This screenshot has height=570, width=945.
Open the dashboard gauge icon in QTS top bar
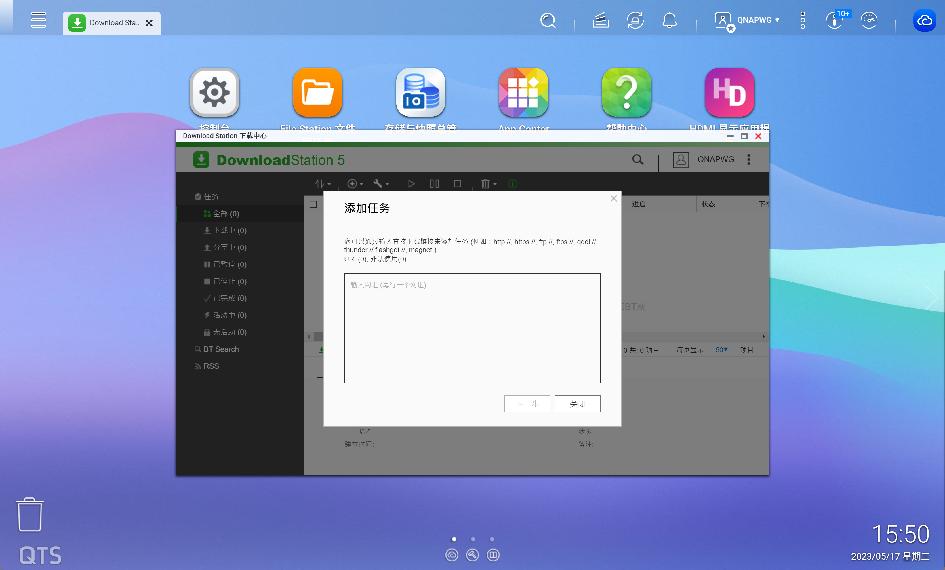pos(869,20)
